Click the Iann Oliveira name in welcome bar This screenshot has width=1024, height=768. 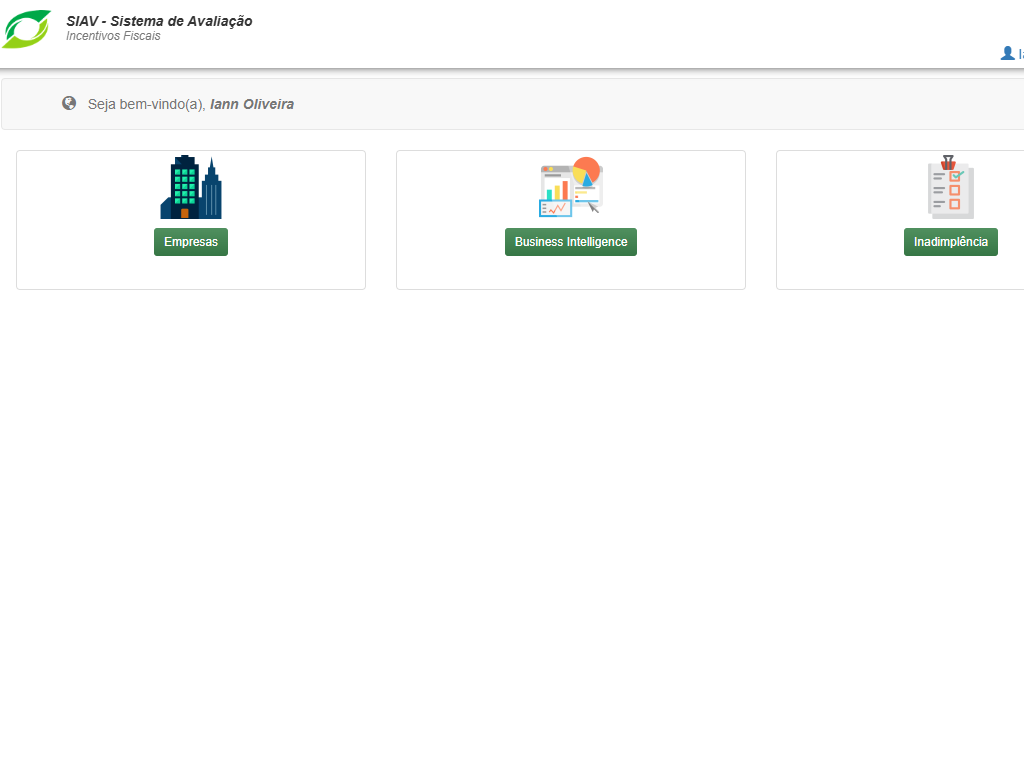[252, 104]
